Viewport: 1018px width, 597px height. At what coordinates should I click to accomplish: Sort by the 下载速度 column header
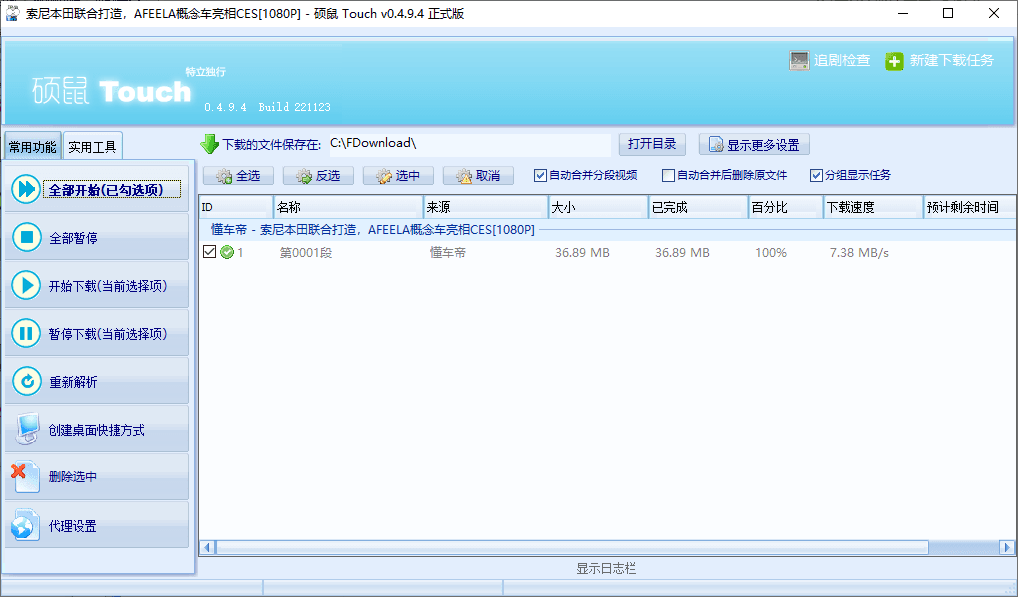point(873,207)
